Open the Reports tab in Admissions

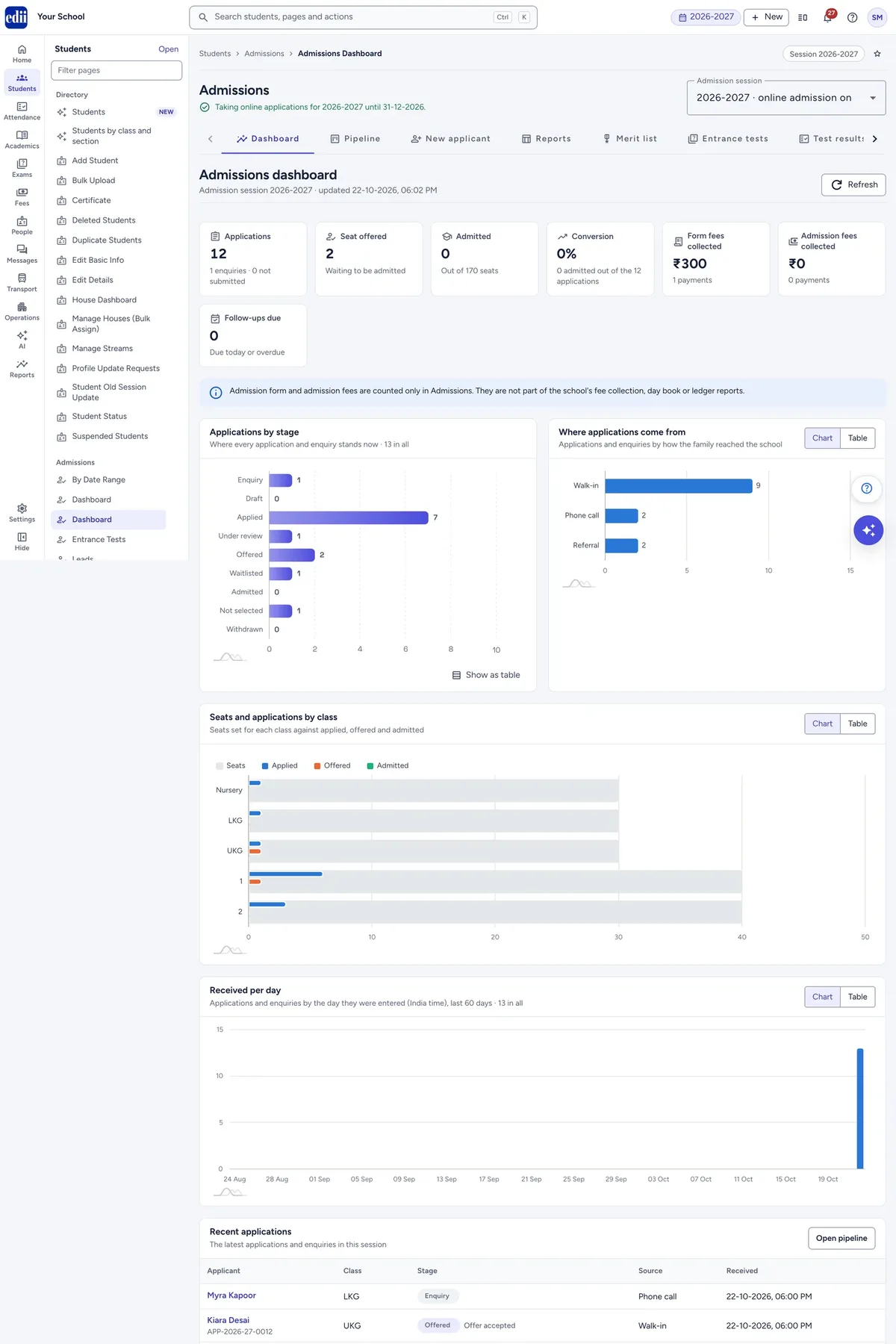(x=546, y=139)
